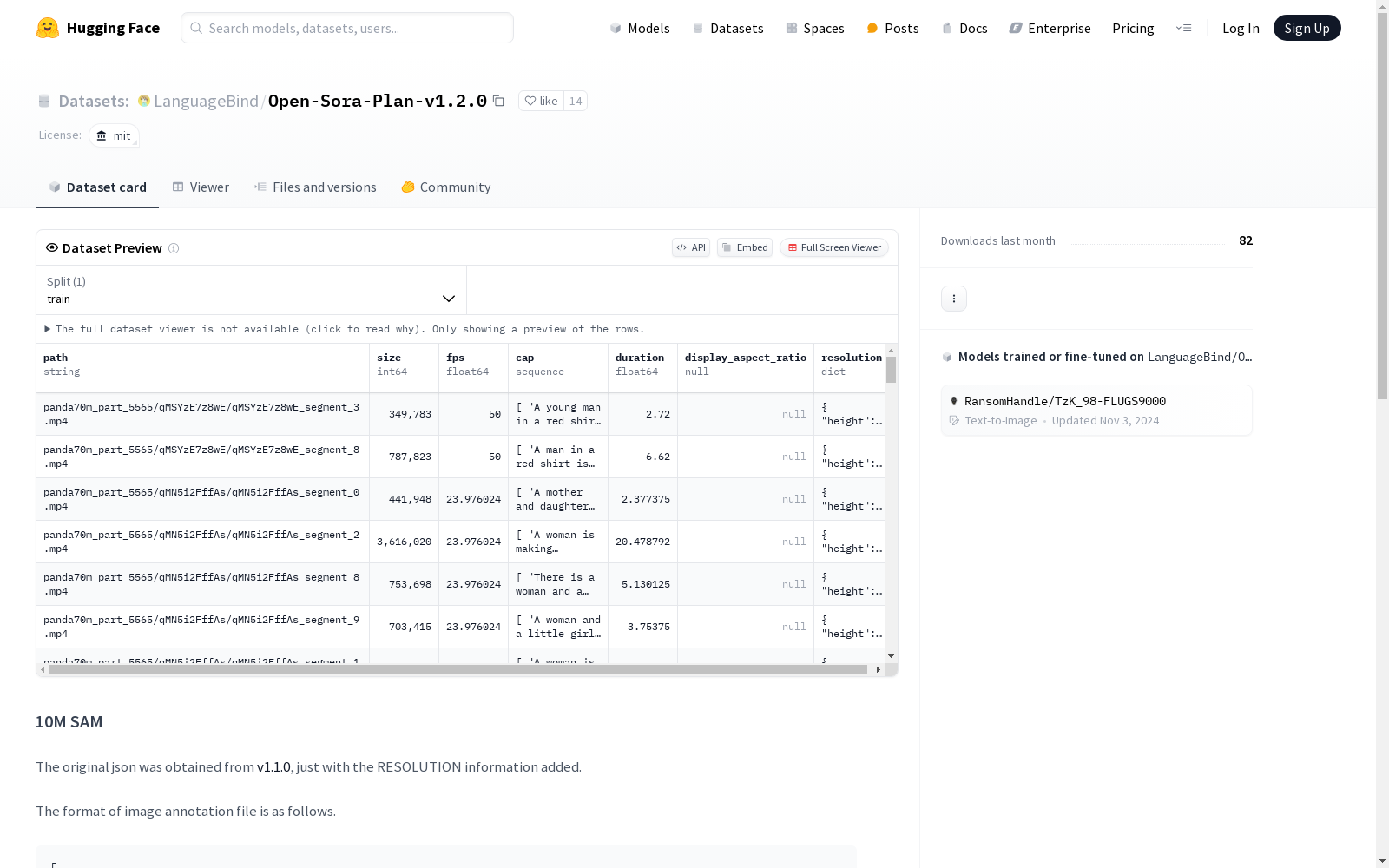Open the Community tab
1389x868 pixels.
(446, 187)
